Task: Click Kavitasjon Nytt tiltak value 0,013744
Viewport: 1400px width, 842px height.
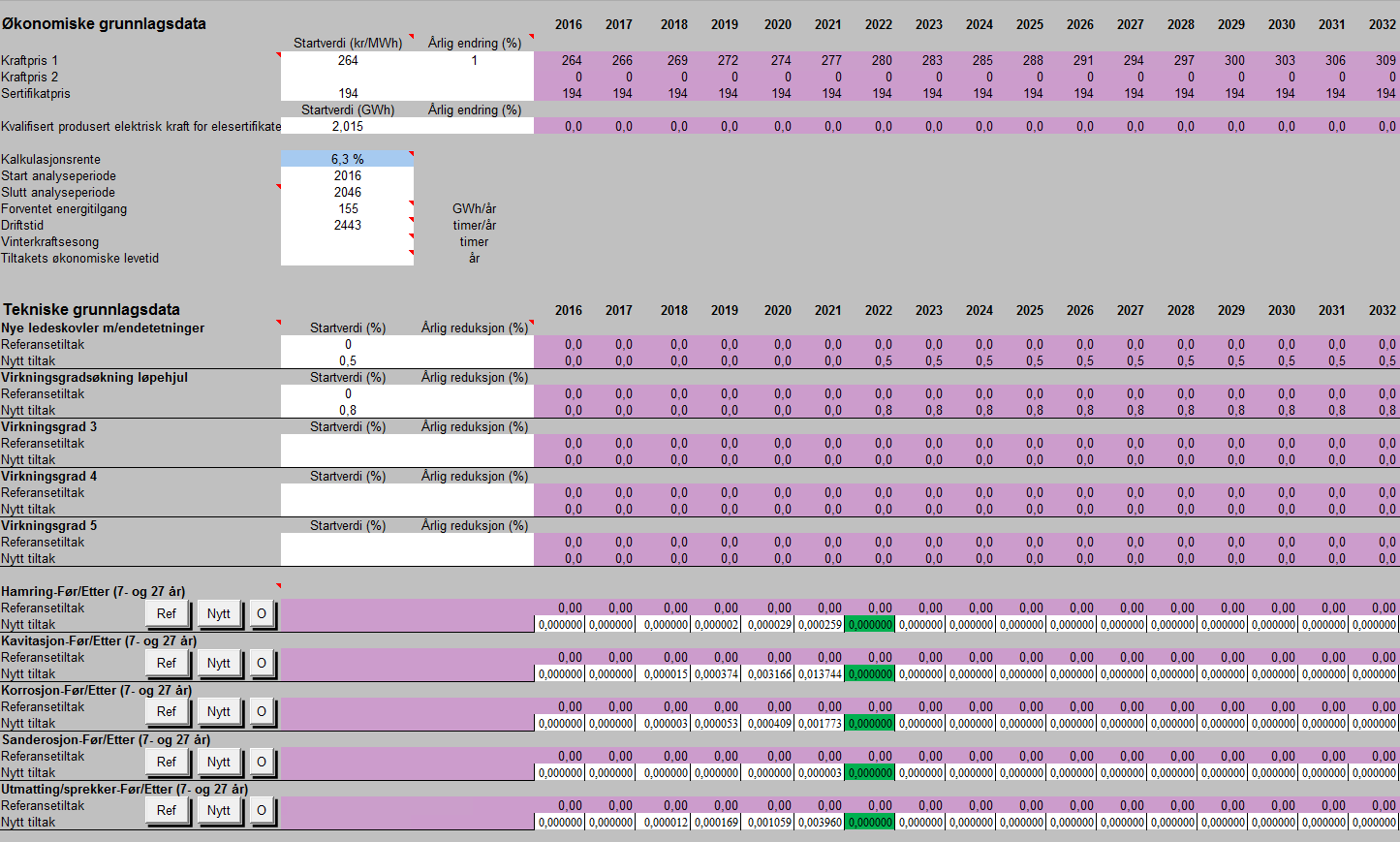Action: 820,673
